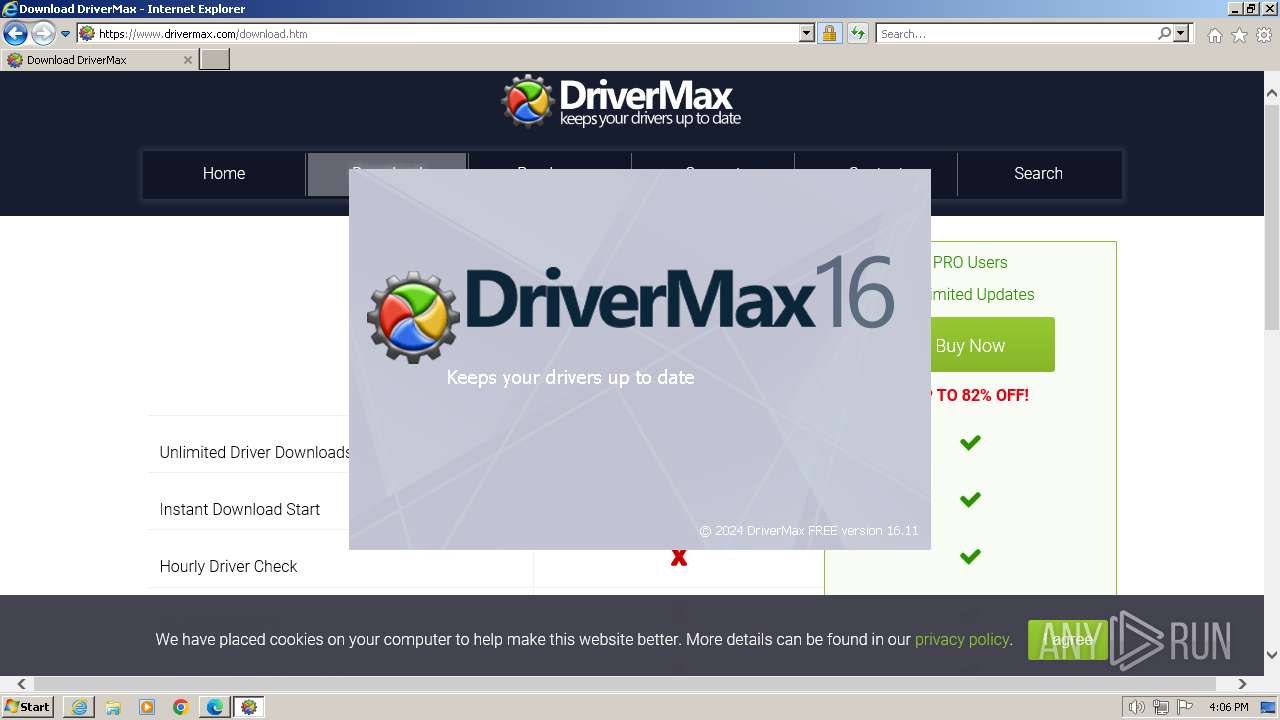Open the Windows Start menu
The height and width of the screenshot is (720, 1280).
pos(28,707)
